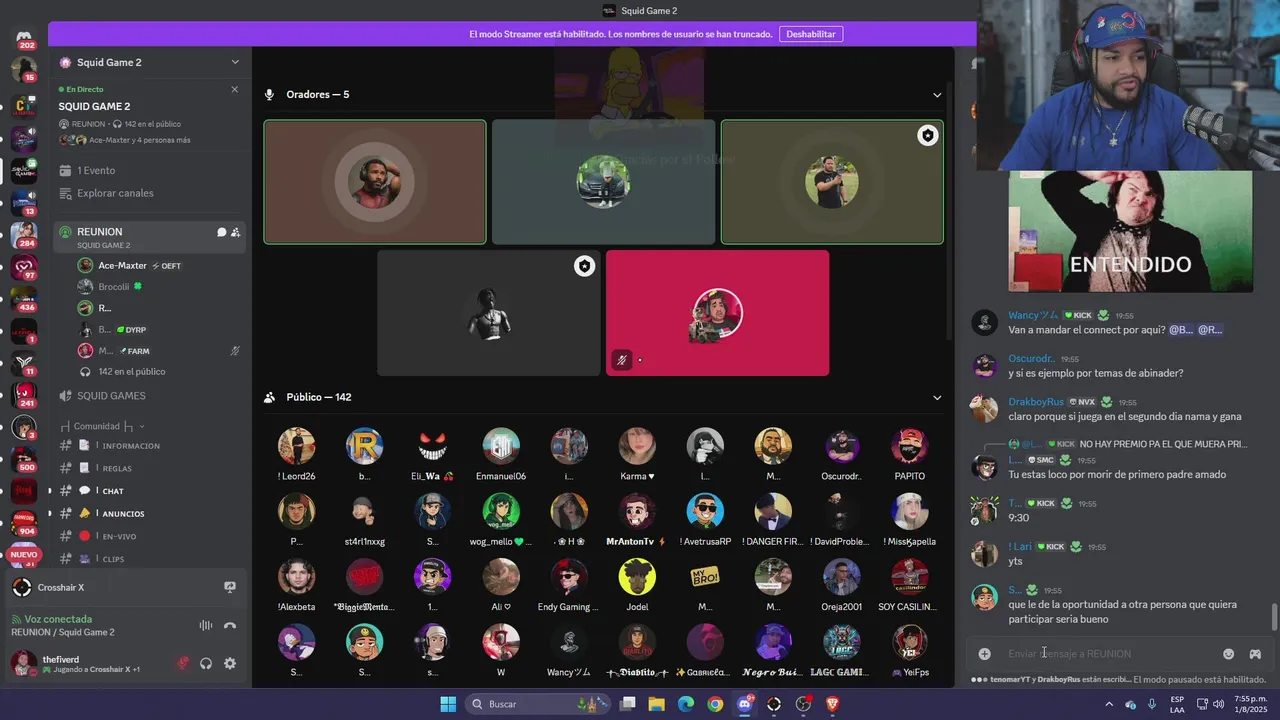Open chat icon on REUNION channel

pos(221,232)
